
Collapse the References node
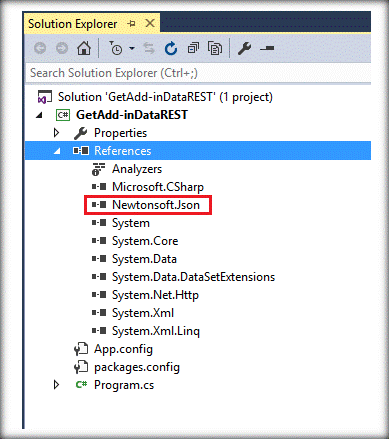pyautogui.click(x=57, y=151)
